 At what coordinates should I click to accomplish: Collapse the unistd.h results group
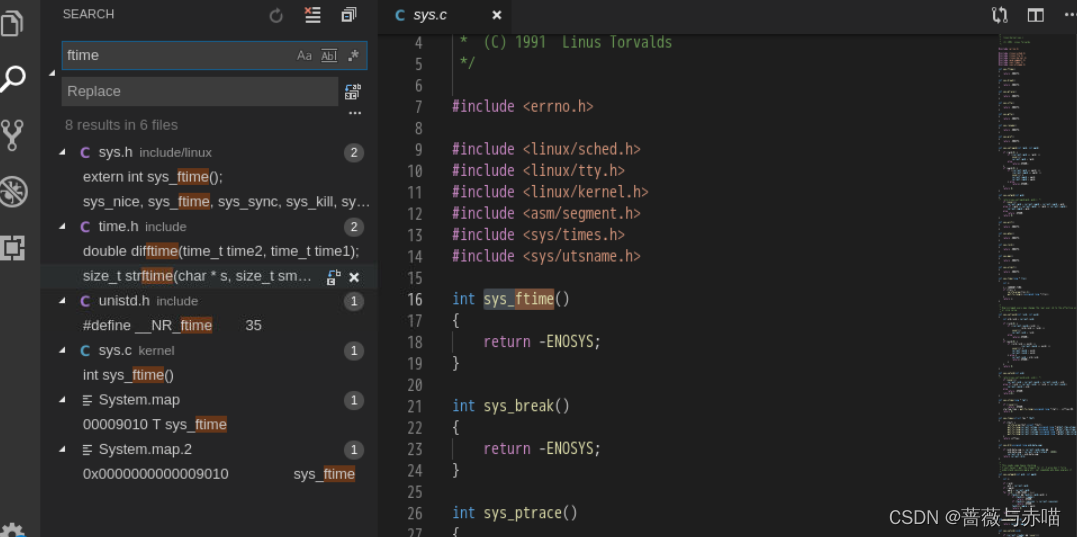(63, 301)
